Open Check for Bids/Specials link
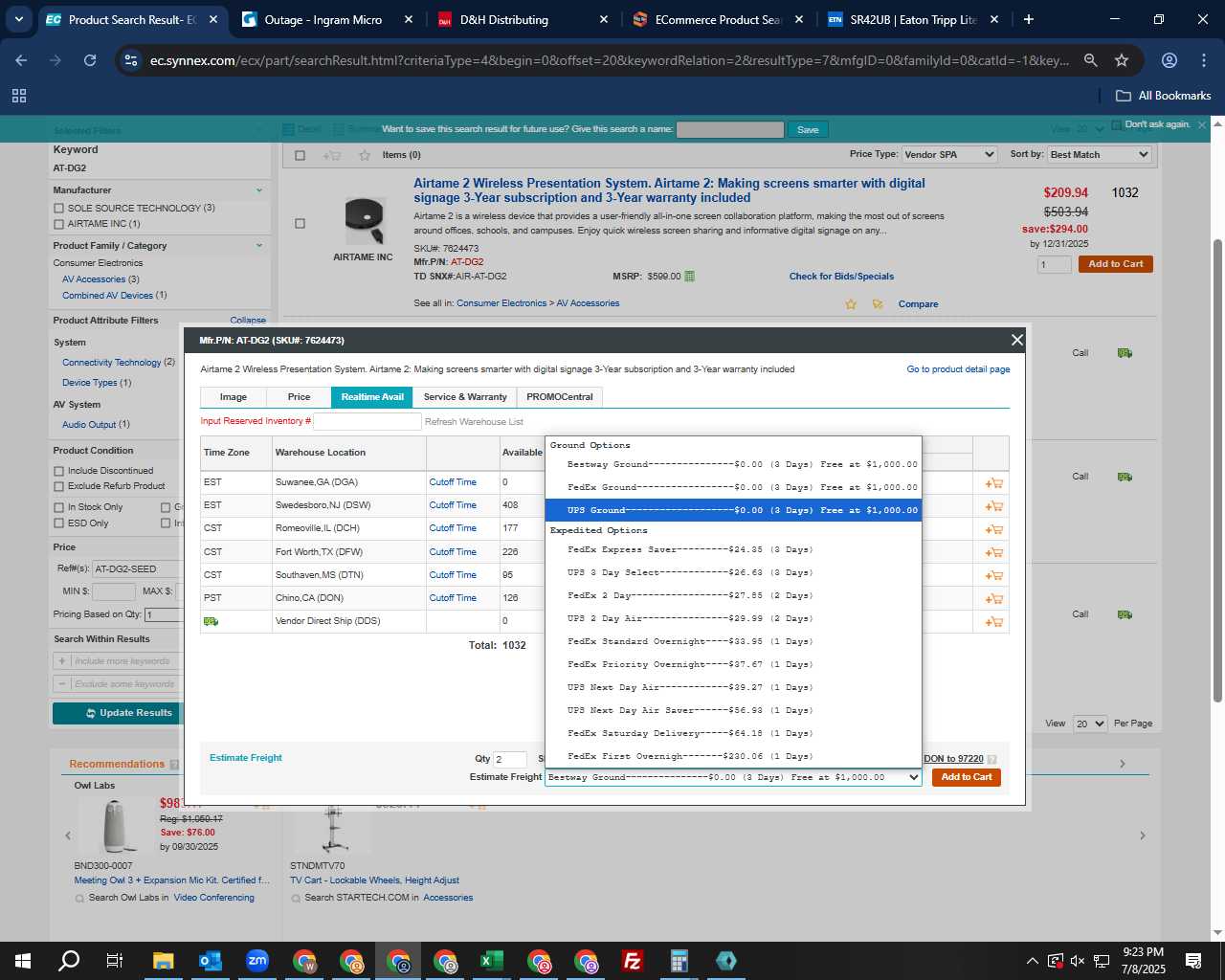 coord(841,277)
